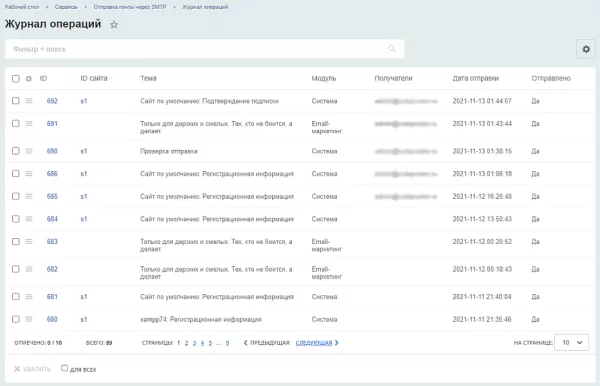The image size is (600, 386).
Task: Open record link ID 684
Action: point(52,219)
